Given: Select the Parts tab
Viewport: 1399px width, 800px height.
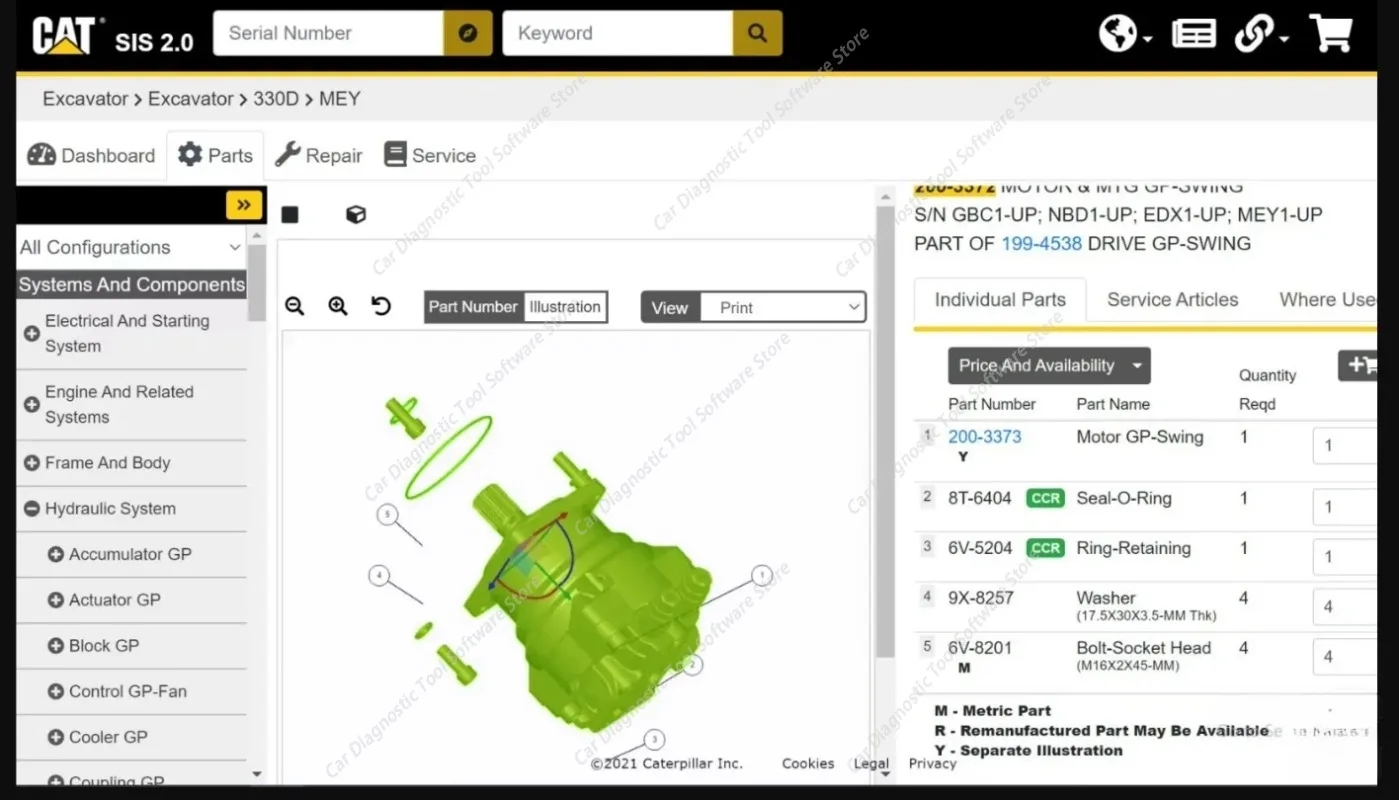Looking at the screenshot, I should 215,155.
